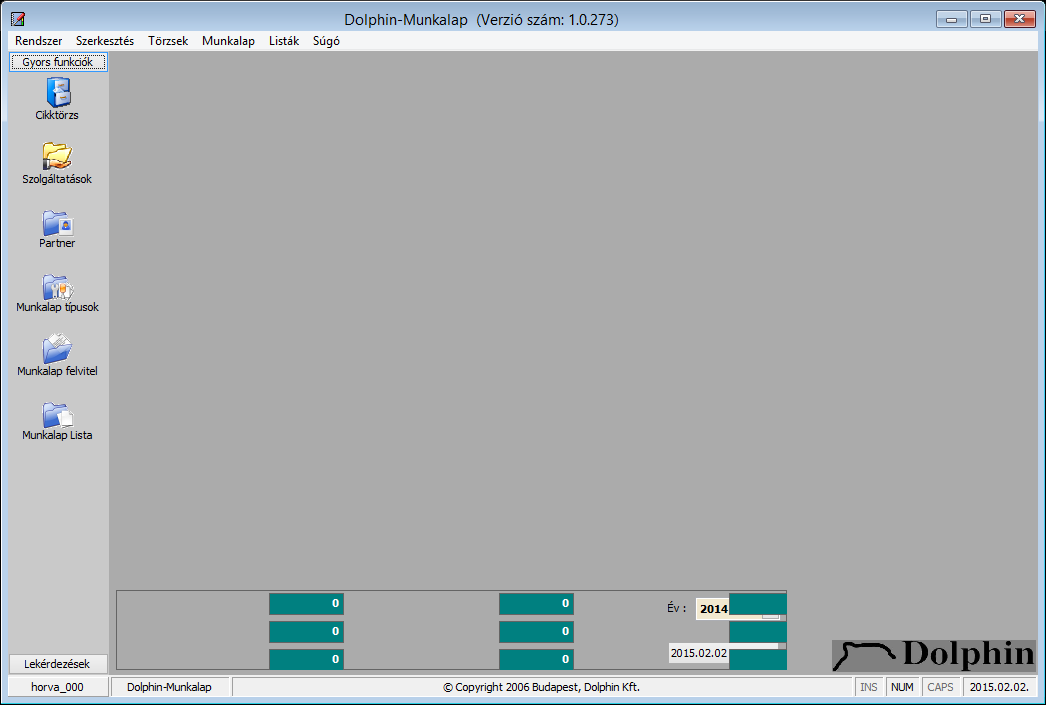Open the Munkalap Lista worksheet list icon

pos(57,415)
